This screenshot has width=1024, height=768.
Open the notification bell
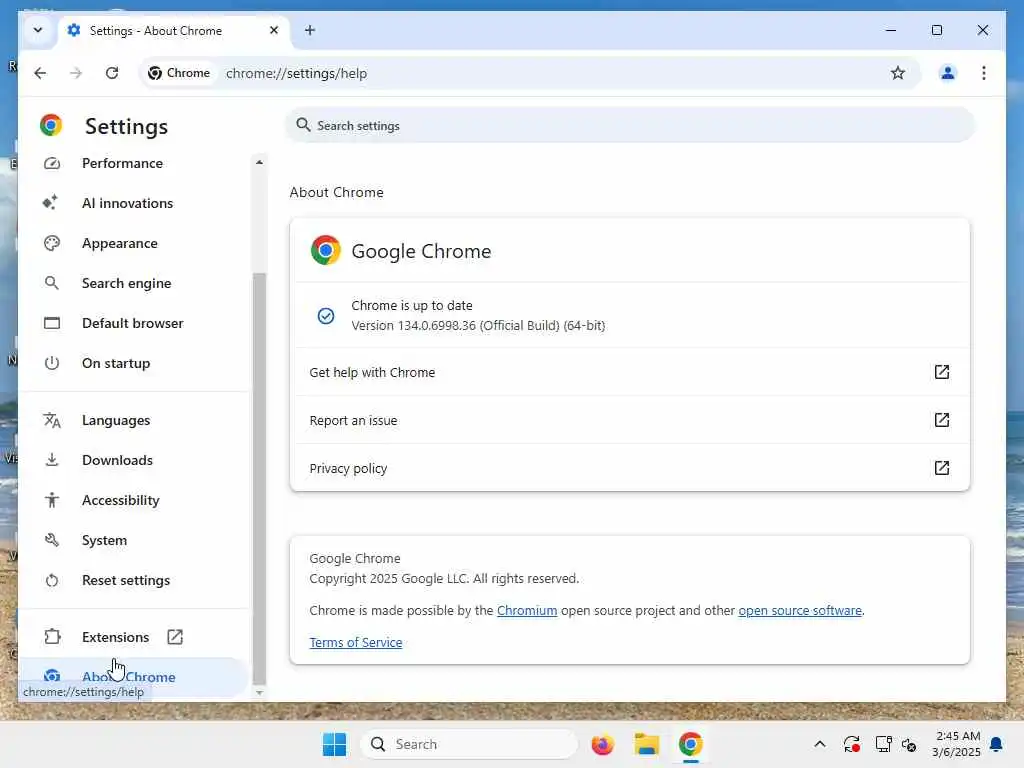pos(996,744)
